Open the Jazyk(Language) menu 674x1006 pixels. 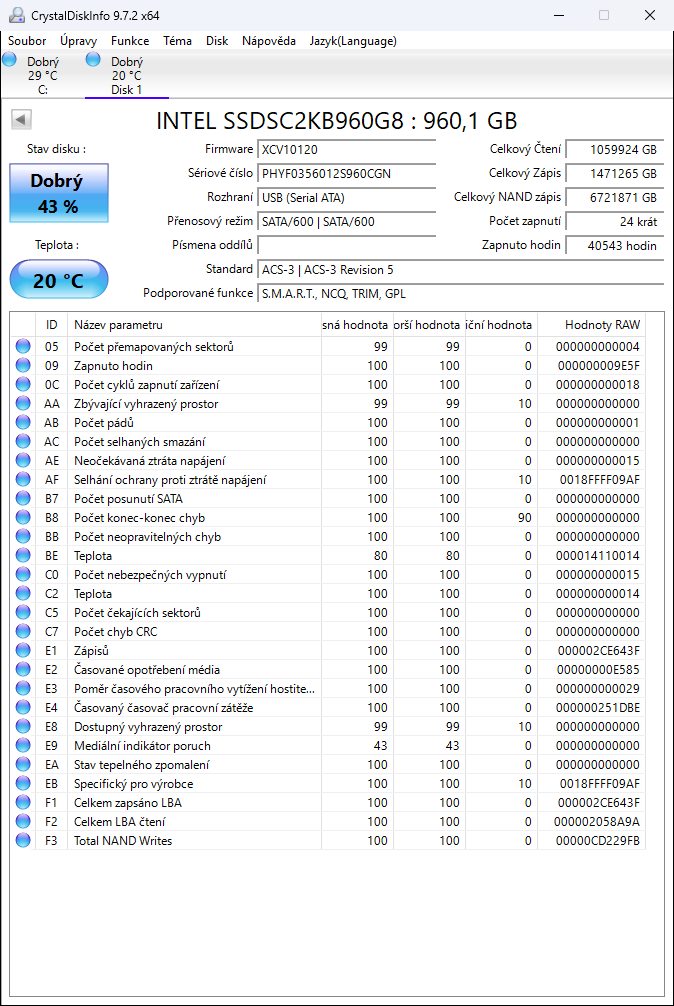[353, 41]
